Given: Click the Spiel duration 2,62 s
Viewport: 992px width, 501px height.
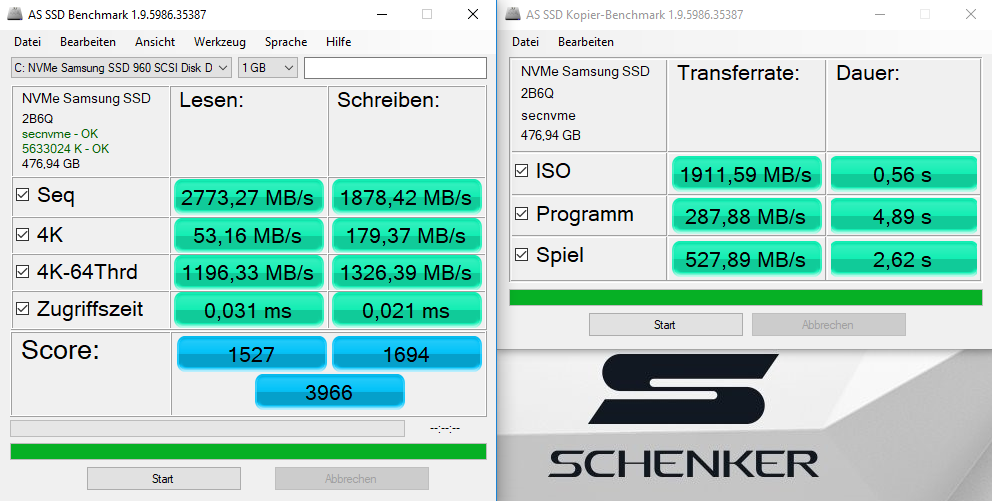Looking at the screenshot, I should [x=903, y=258].
